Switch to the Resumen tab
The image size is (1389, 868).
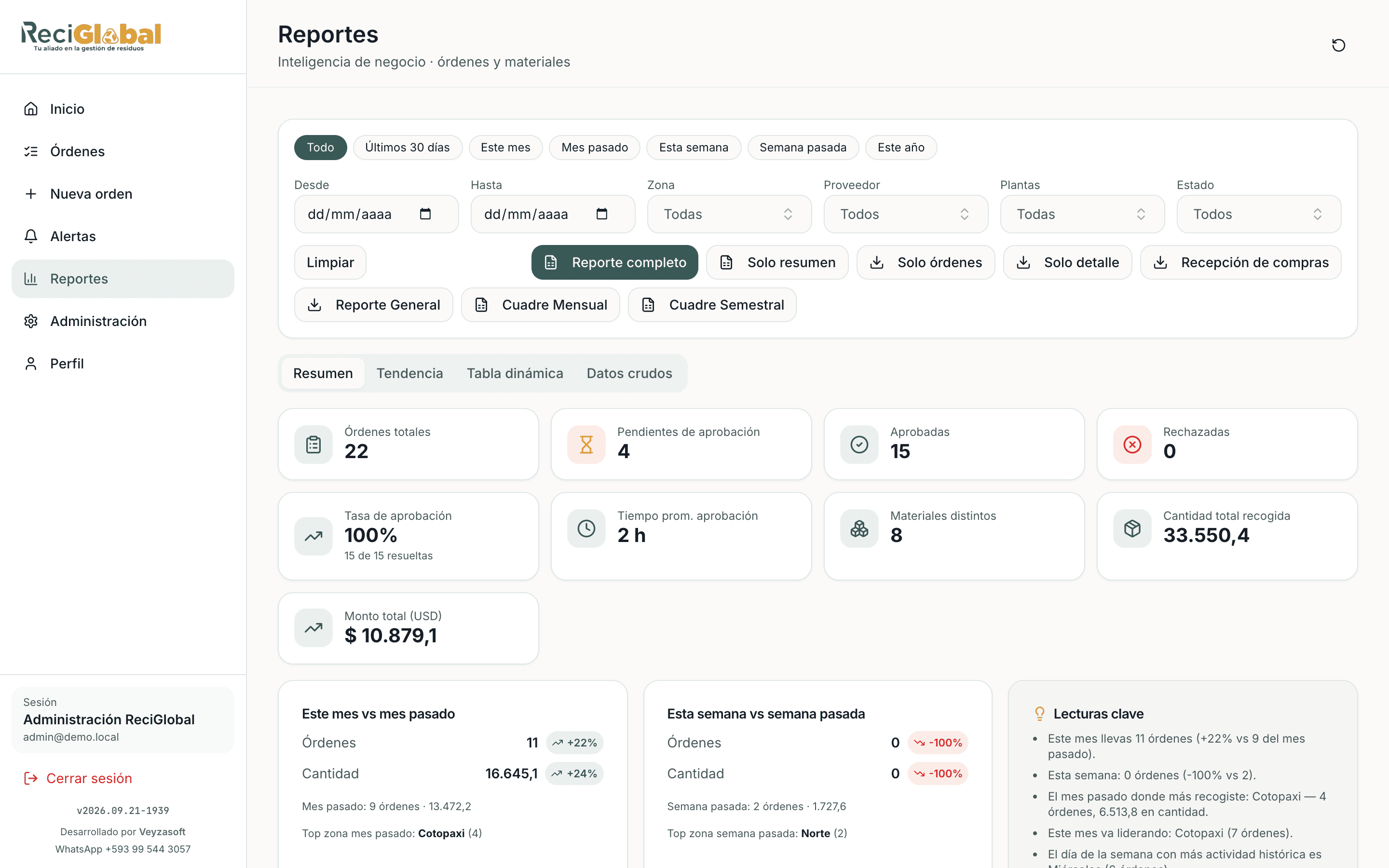323,373
